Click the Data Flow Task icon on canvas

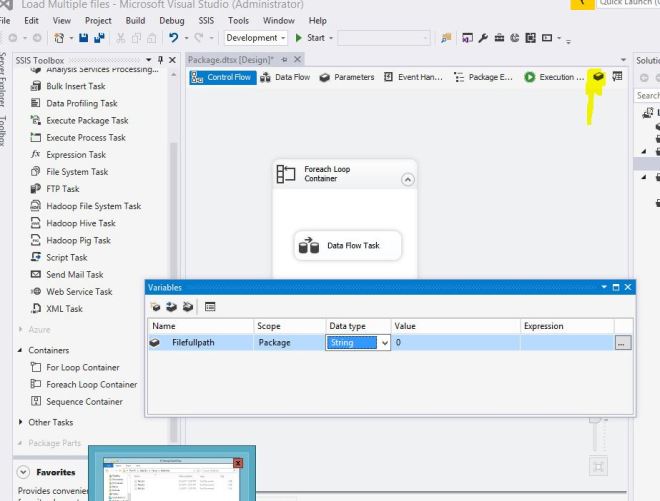(x=309, y=246)
